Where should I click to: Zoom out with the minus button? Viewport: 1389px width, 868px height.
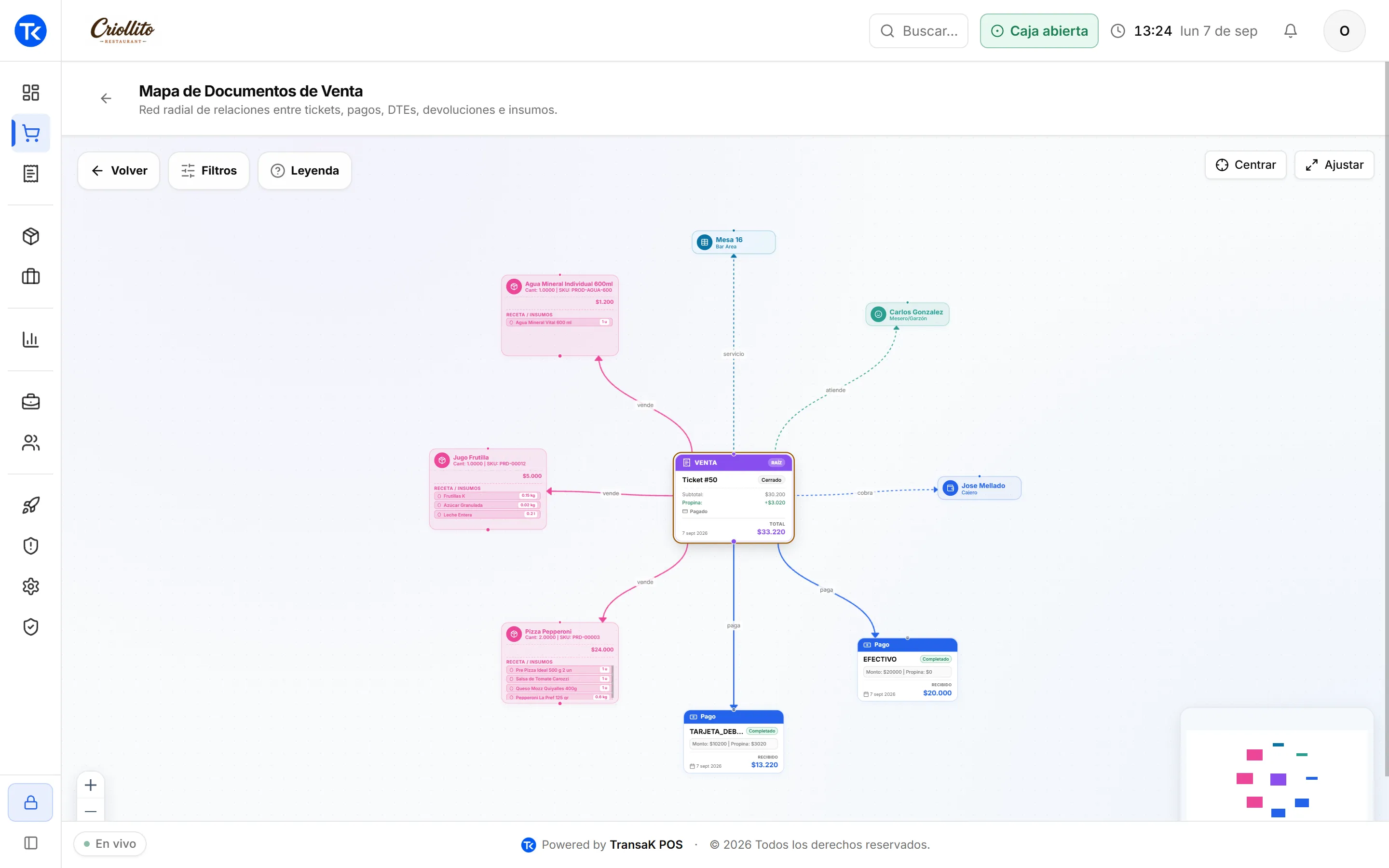point(91,811)
